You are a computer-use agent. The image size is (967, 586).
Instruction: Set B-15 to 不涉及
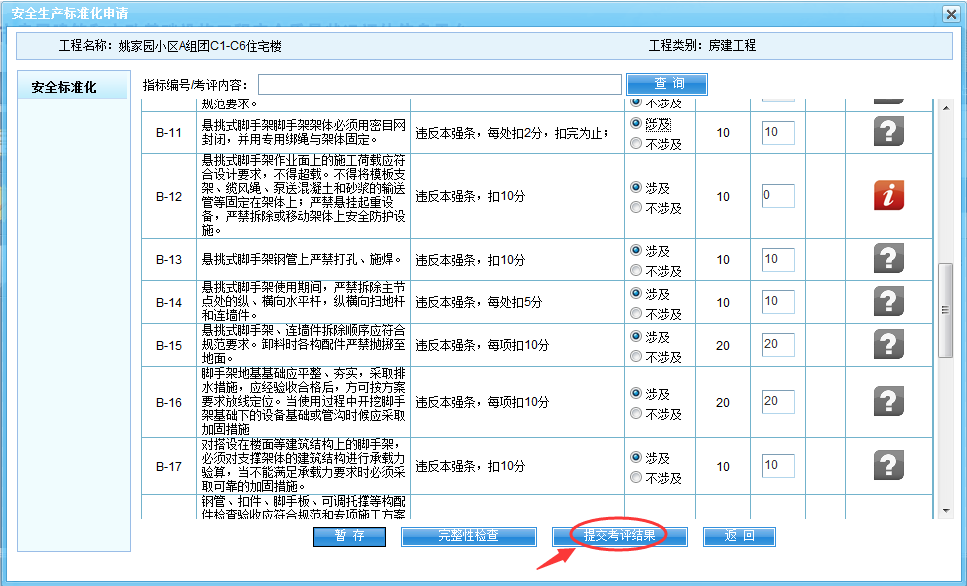click(636, 357)
